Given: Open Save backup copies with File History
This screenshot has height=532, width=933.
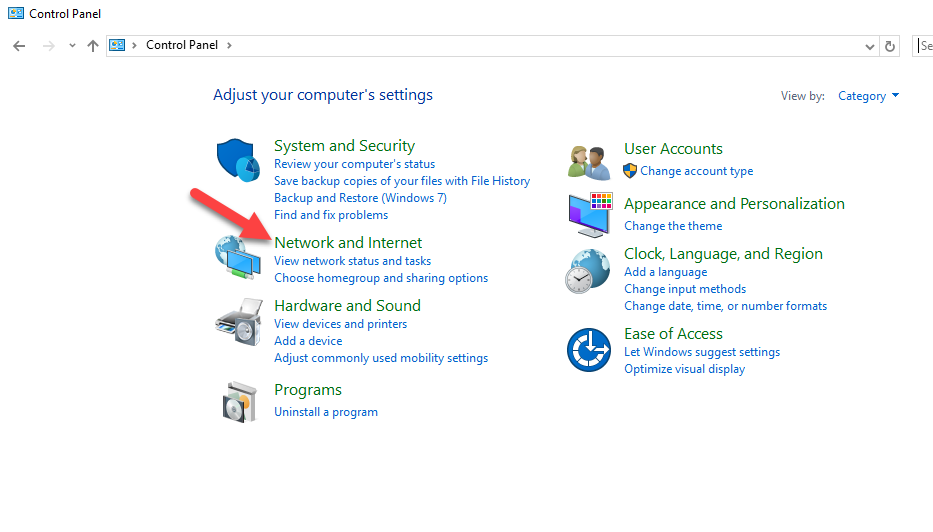Looking at the screenshot, I should click(x=402, y=181).
